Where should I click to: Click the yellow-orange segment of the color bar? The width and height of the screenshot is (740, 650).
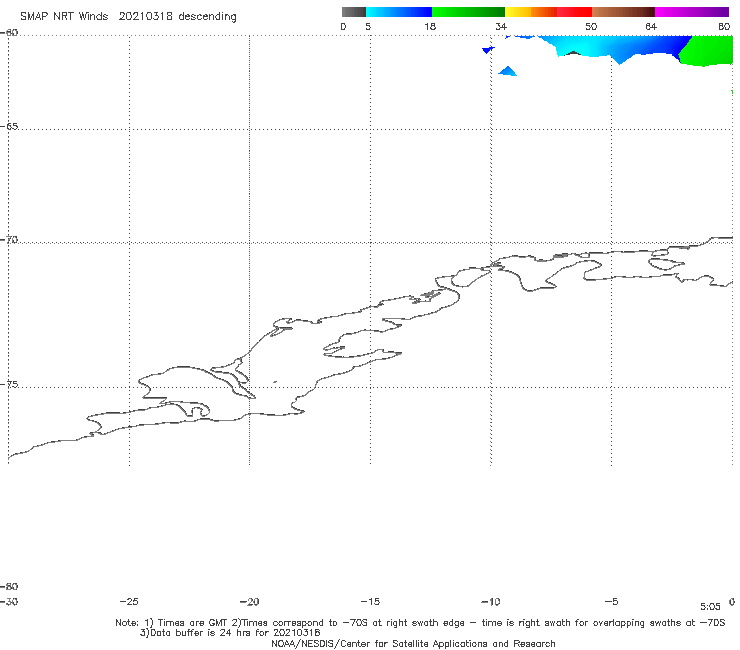(x=530, y=12)
